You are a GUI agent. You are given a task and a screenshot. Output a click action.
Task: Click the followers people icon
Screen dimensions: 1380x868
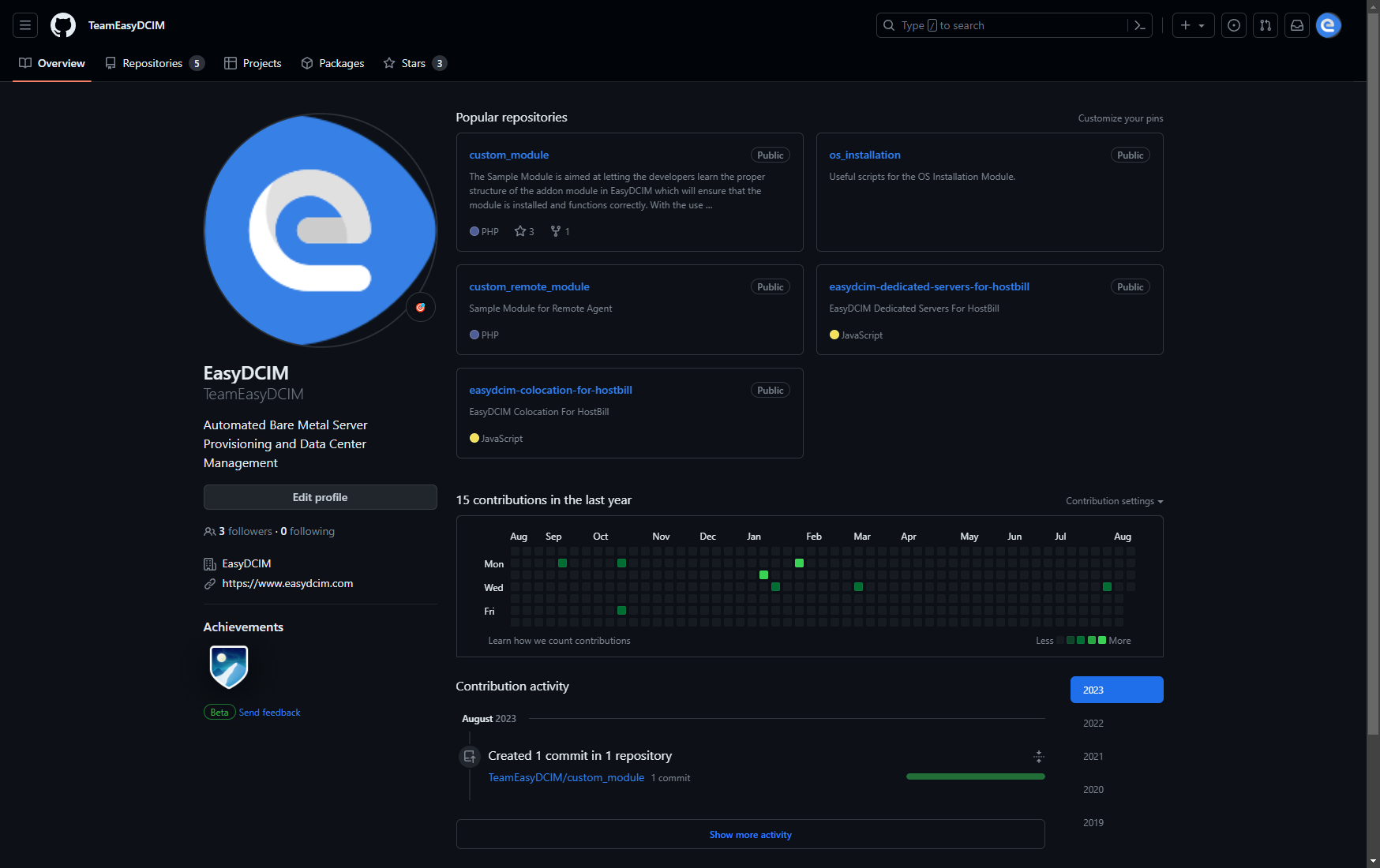pyautogui.click(x=210, y=532)
